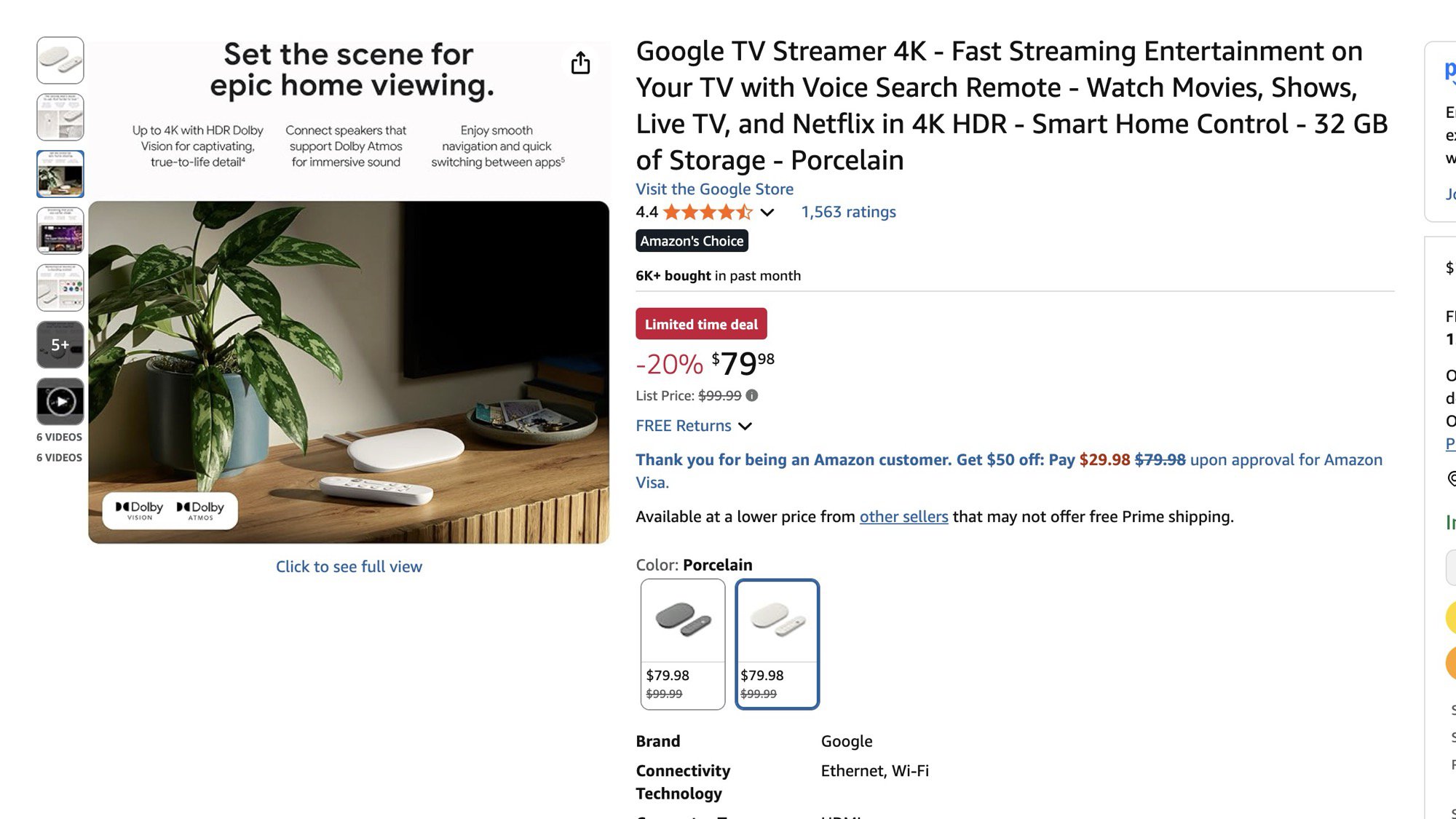Viewport: 1456px width, 819px height.
Task: Open the 5+ more images thumbnail
Action: tap(60, 344)
